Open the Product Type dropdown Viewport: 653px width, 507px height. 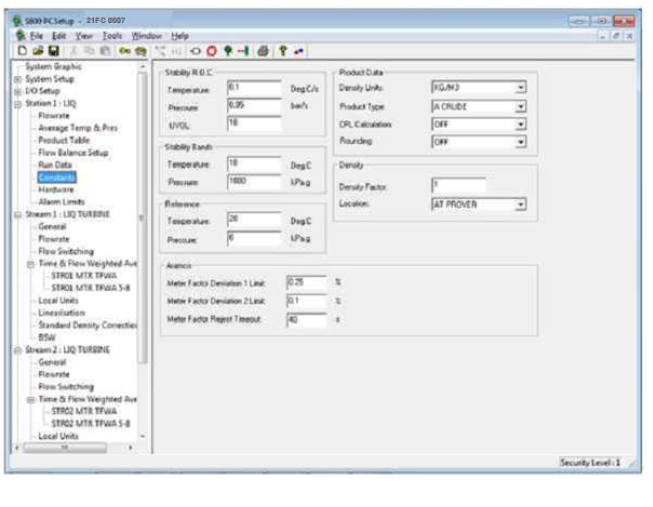click(x=521, y=107)
